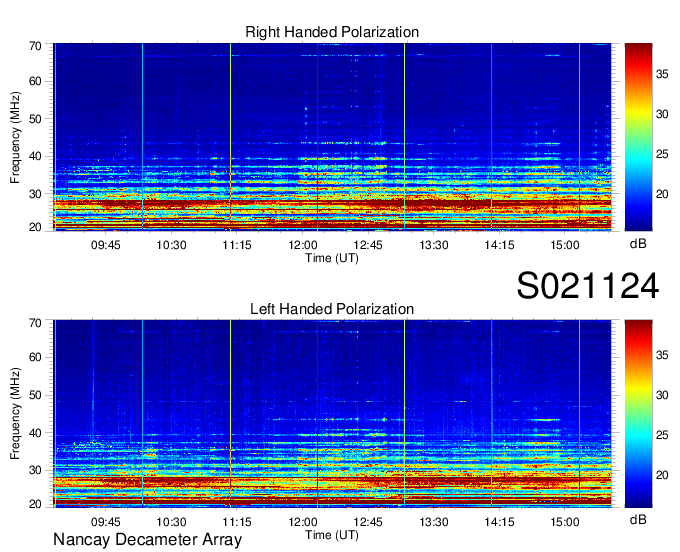Click the 'dB' label under the bottom colorbar
Screen dimensions: 680x552
pos(638,519)
